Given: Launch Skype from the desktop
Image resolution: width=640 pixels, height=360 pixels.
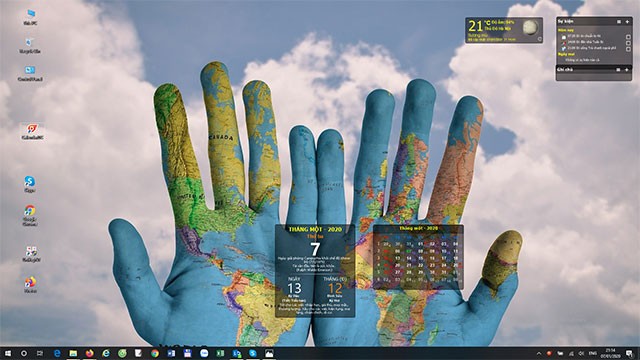Looking at the screenshot, I should (29, 184).
